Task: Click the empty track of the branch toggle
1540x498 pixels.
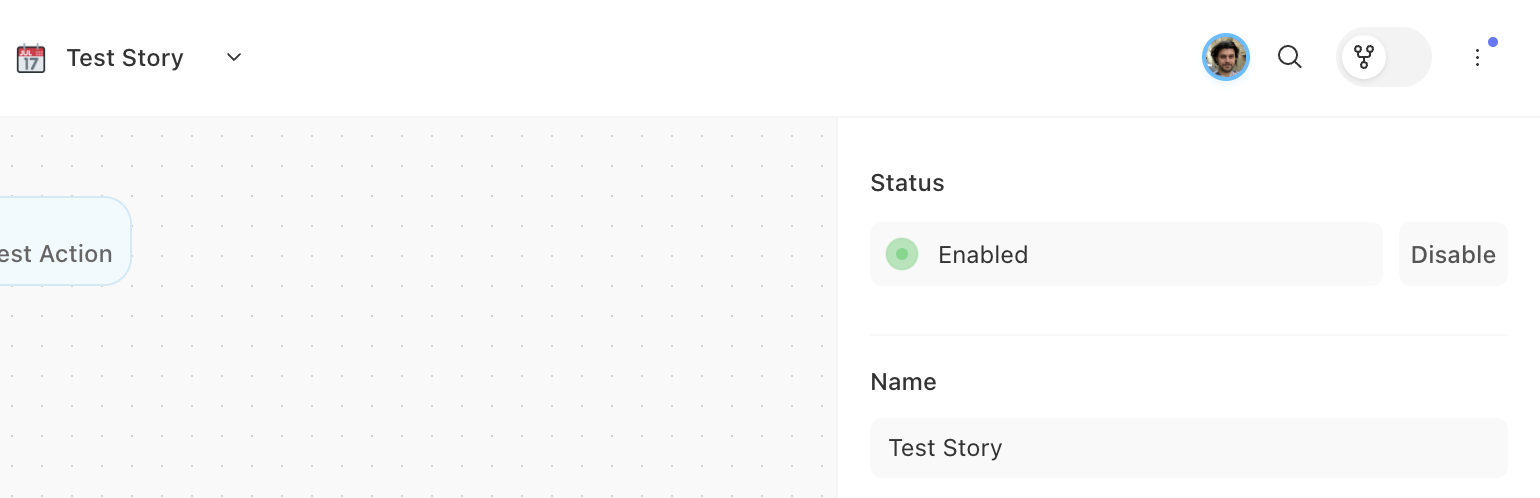Action: 1408,57
